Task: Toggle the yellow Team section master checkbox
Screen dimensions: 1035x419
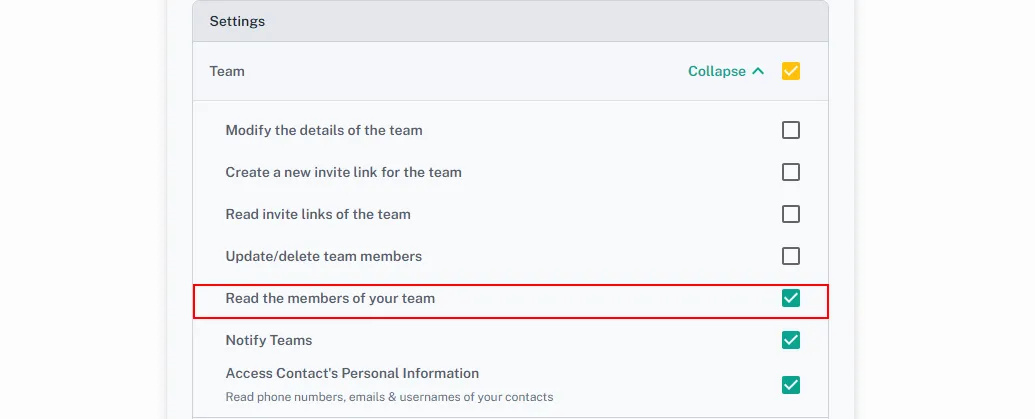Action: 791,71
